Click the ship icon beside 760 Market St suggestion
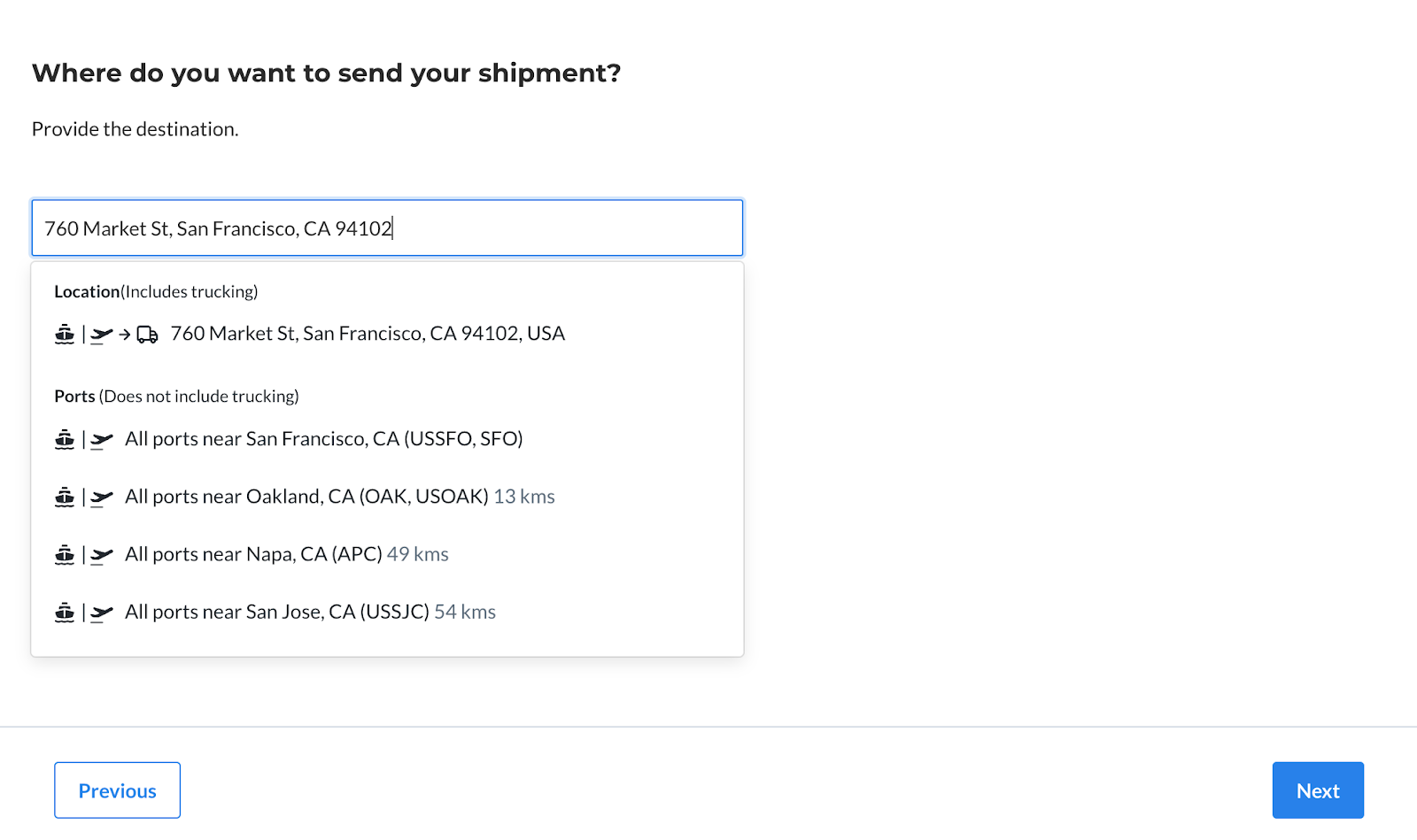Image resolution: width=1417 pixels, height=840 pixels. point(65,335)
